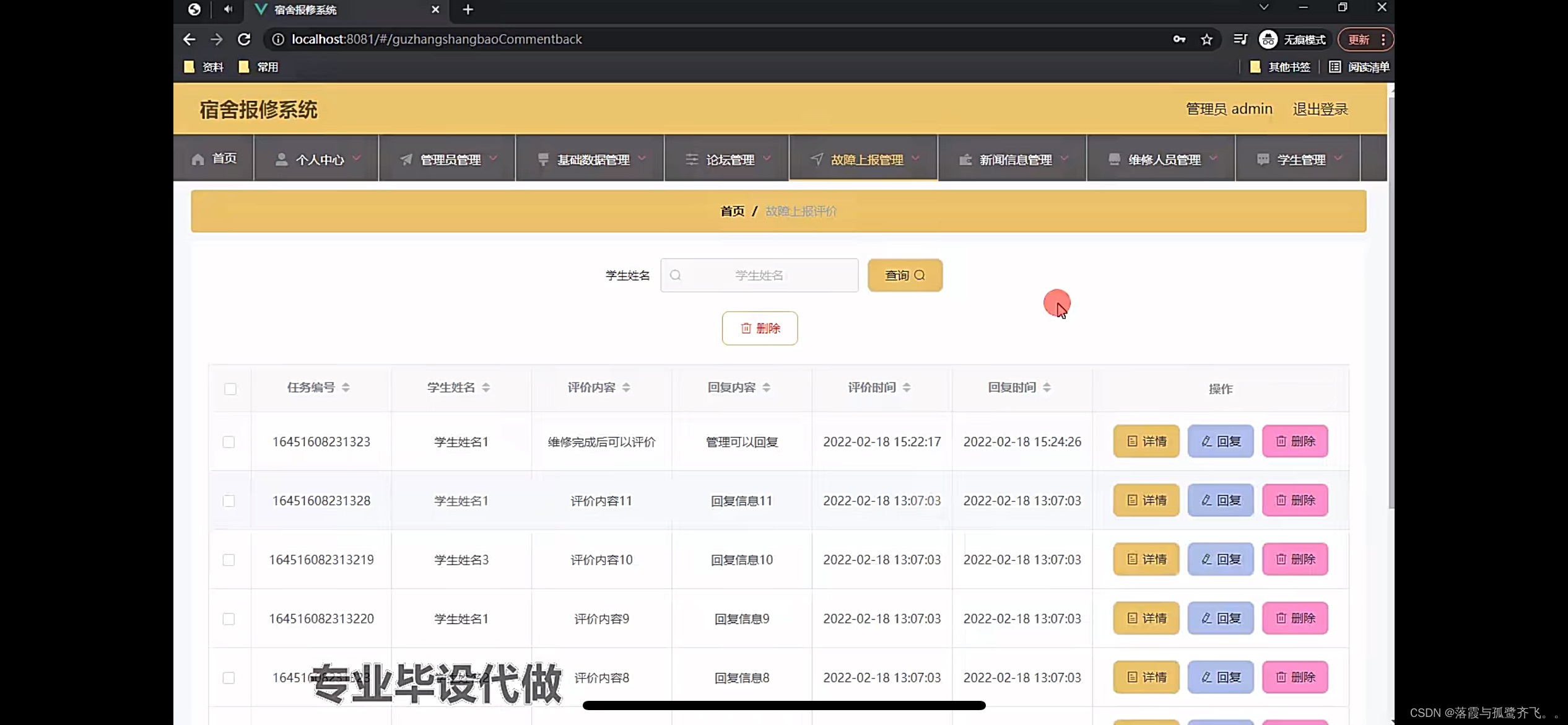This screenshot has height=725, width=1568.
Task: Select cell text 管理可以回复
Action: pyautogui.click(x=742, y=442)
